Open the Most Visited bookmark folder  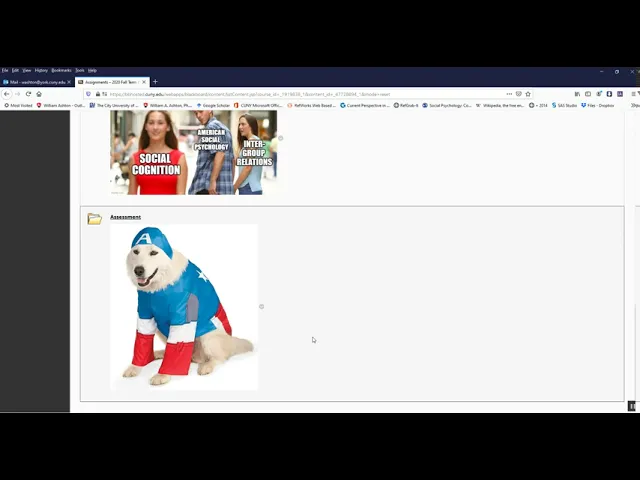point(18,105)
